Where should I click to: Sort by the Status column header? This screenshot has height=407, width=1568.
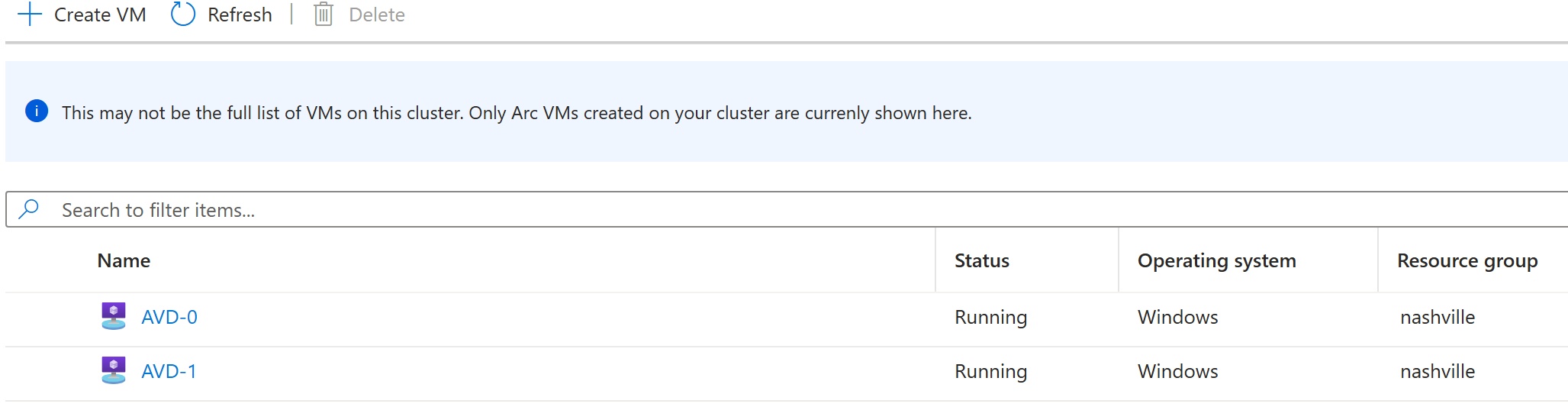point(982,260)
